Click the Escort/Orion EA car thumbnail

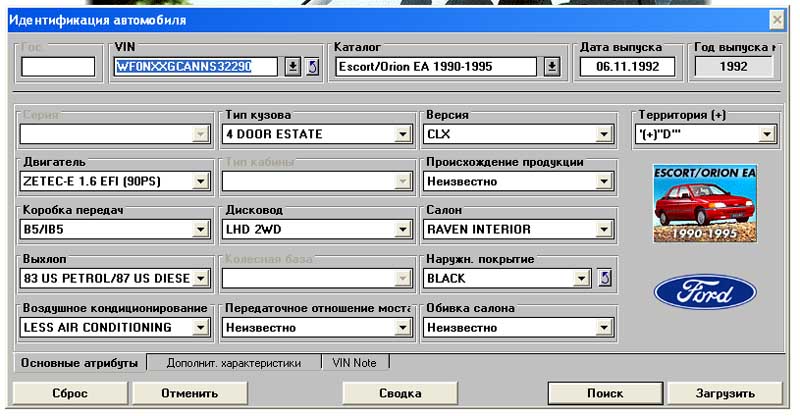tap(705, 203)
